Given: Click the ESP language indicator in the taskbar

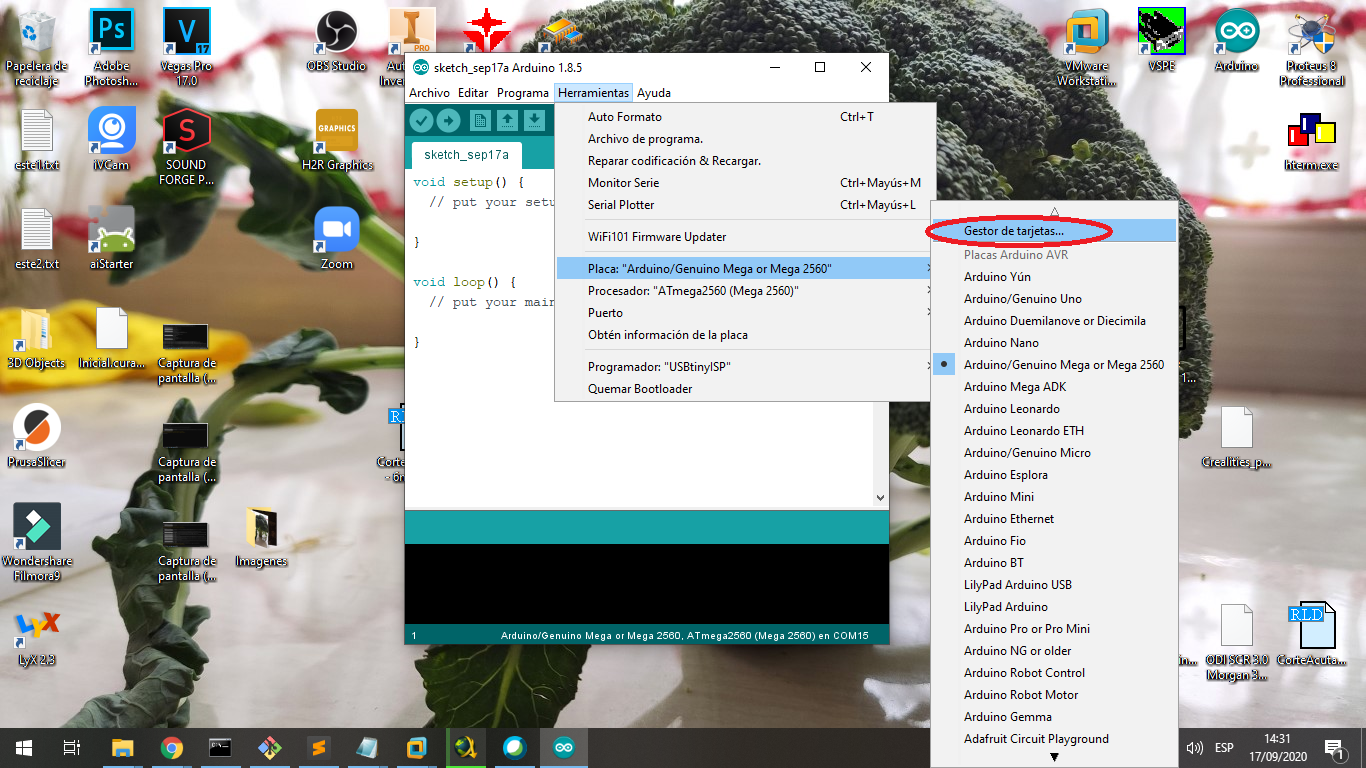Looking at the screenshot, I should pos(1224,747).
